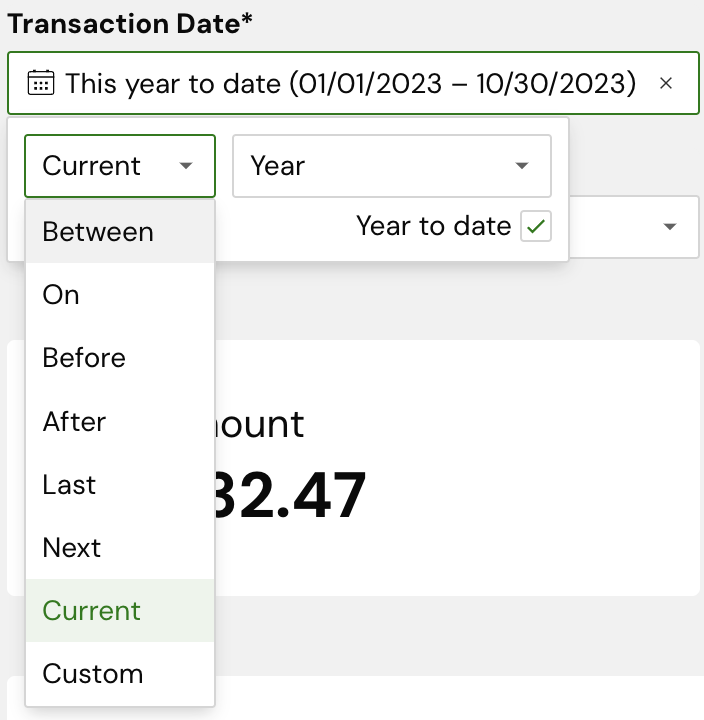Click the amount value card
This screenshot has height=720, width=704.
coord(456,468)
